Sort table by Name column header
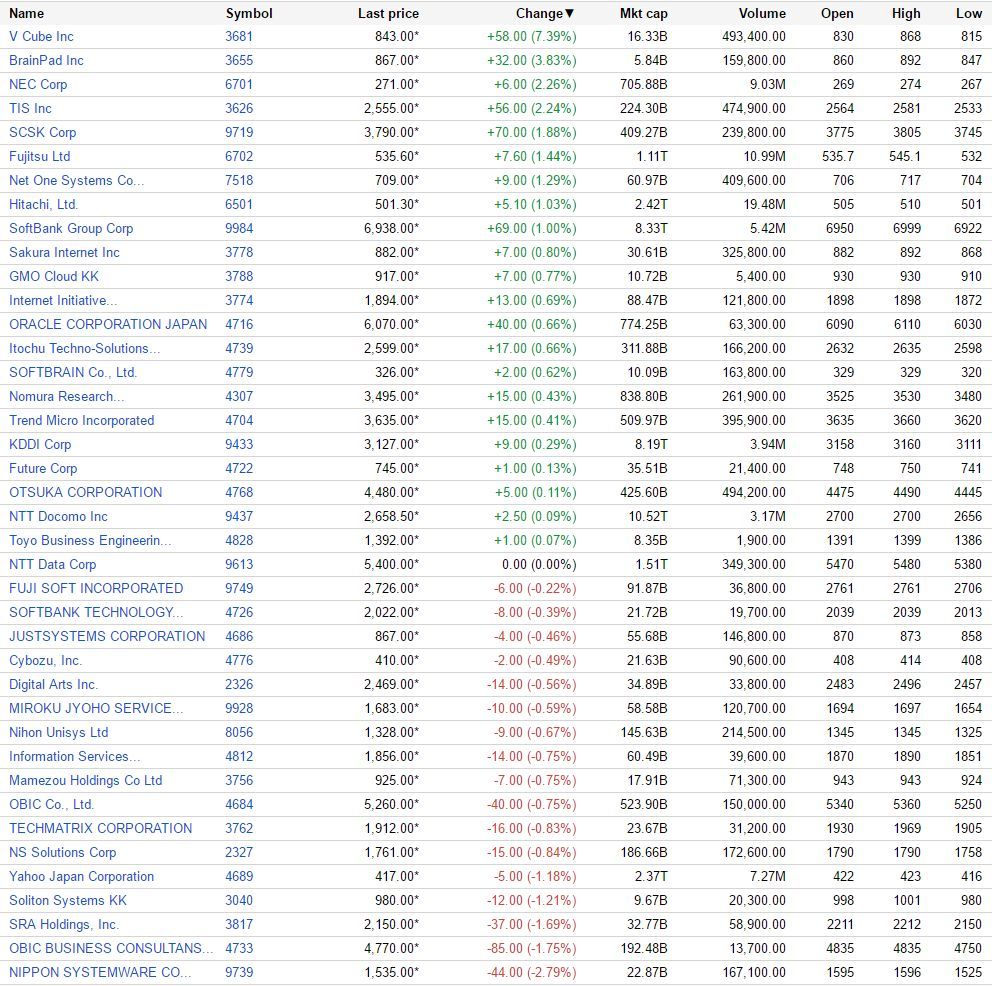Image resolution: width=992 pixels, height=986 pixels. (x=27, y=13)
